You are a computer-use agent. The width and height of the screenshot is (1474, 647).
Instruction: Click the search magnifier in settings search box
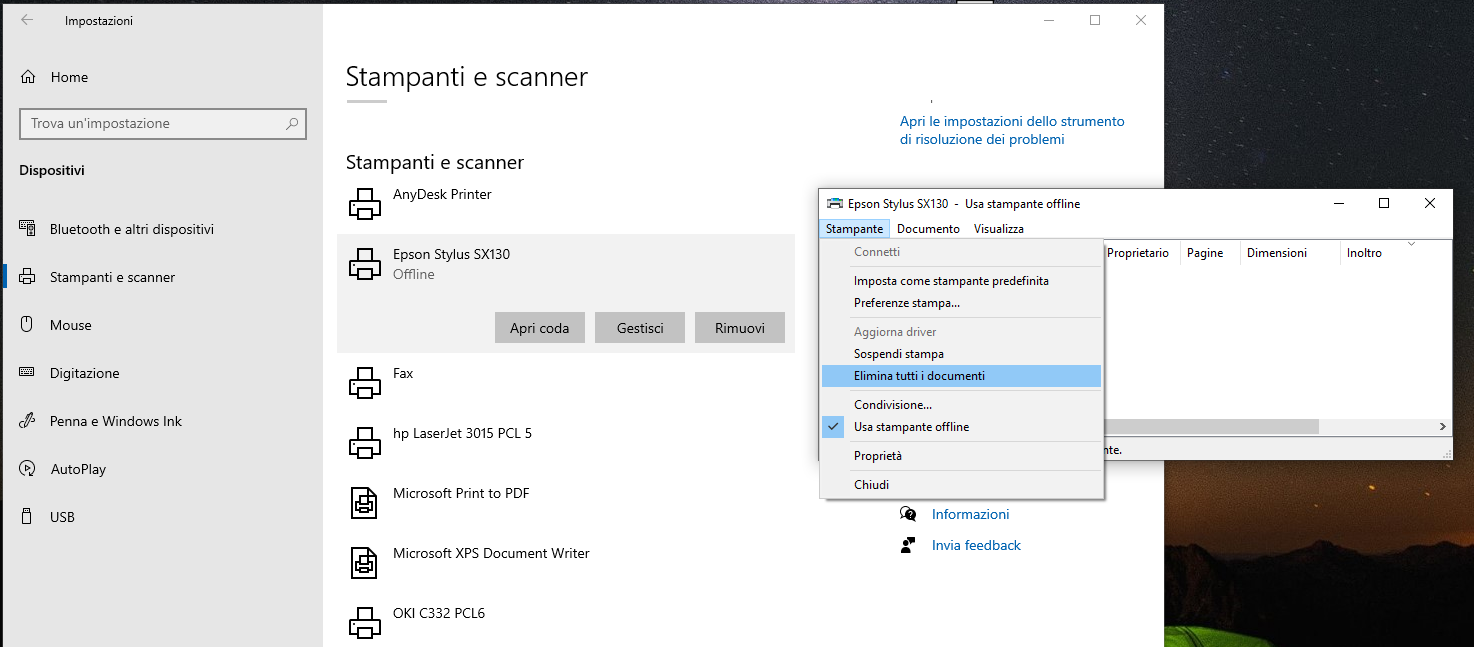[x=292, y=124]
